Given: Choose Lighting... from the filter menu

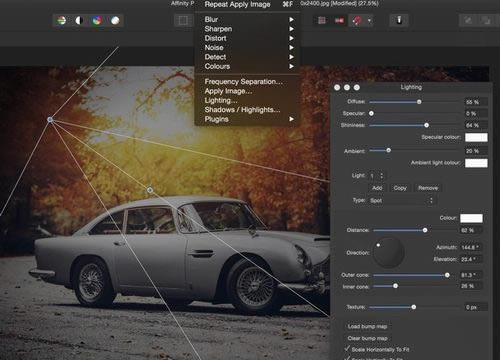Looking at the screenshot, I should point(221,100).
